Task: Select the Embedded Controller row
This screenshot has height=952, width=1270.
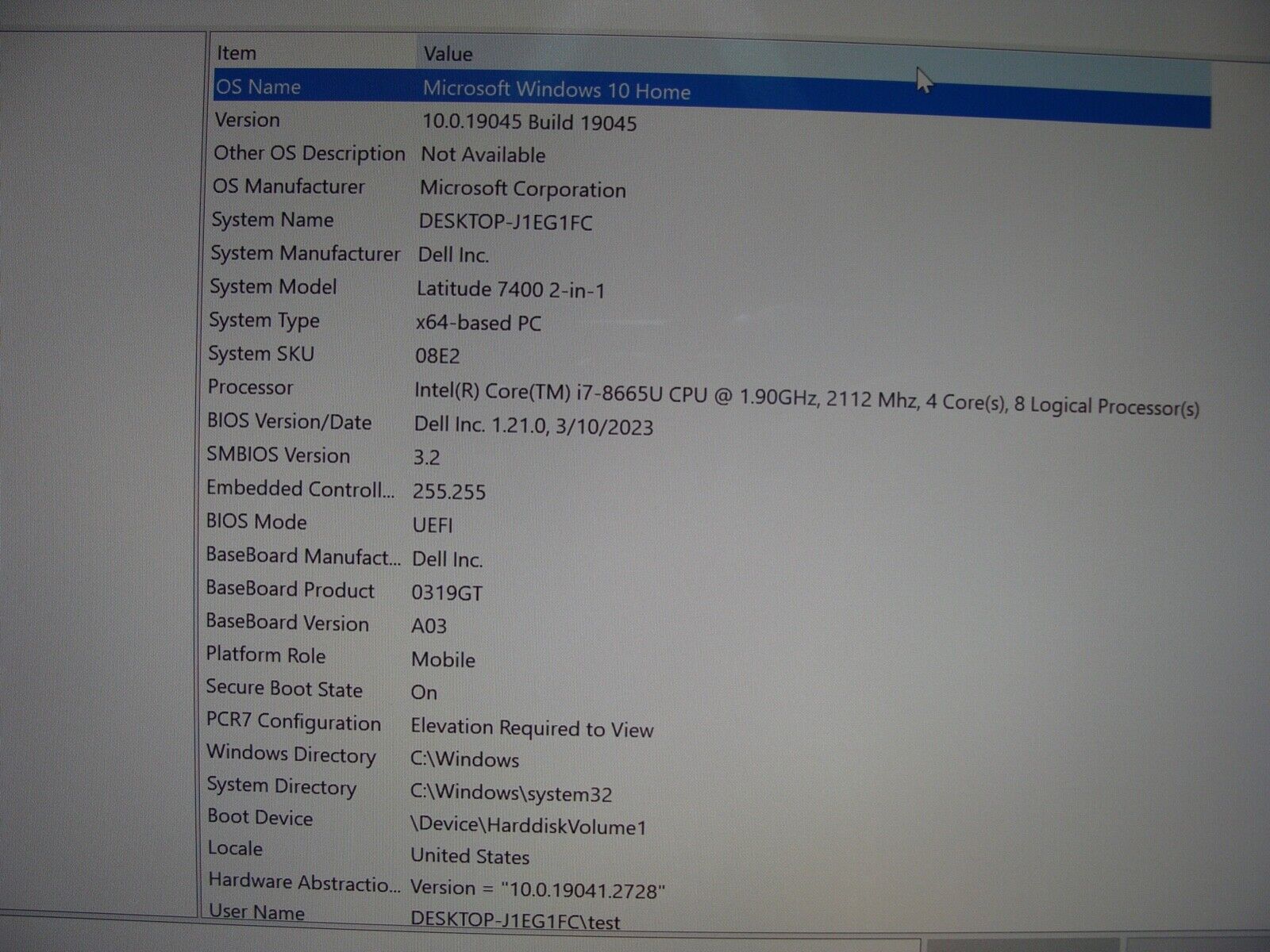Action: [x=300, y=489]
